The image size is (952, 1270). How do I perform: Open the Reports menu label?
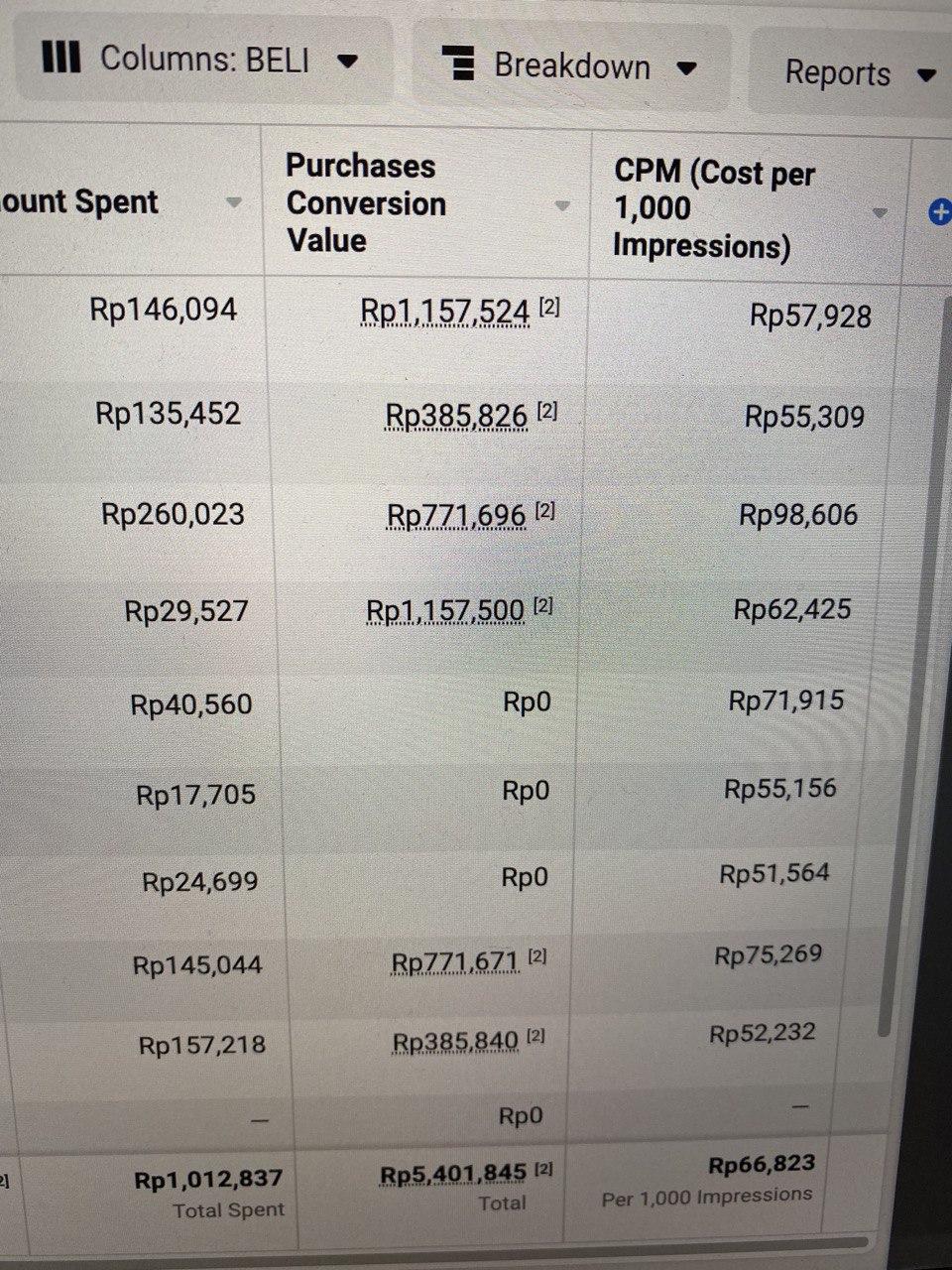837,73
